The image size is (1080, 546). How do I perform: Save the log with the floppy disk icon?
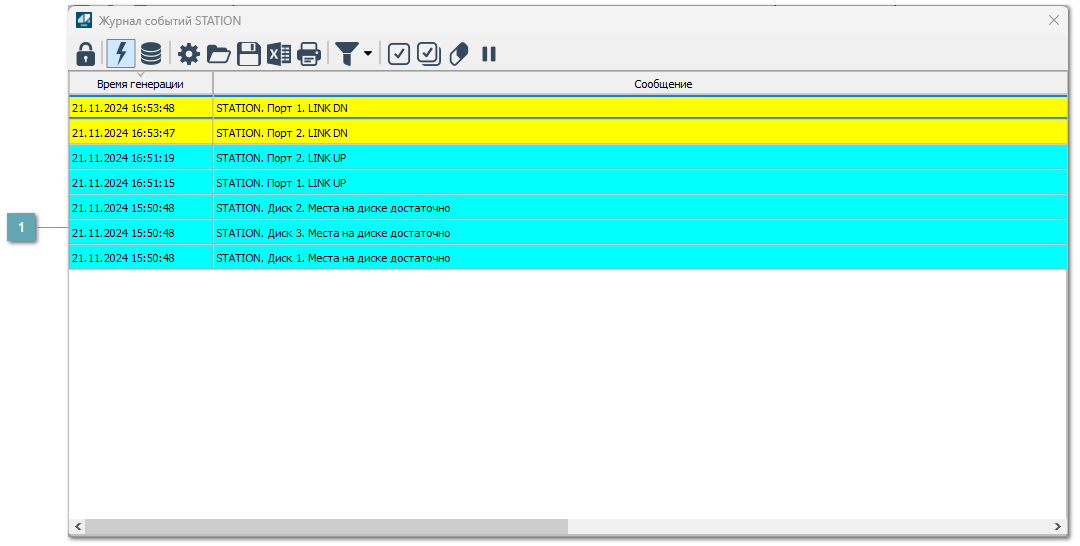[249, 54]
